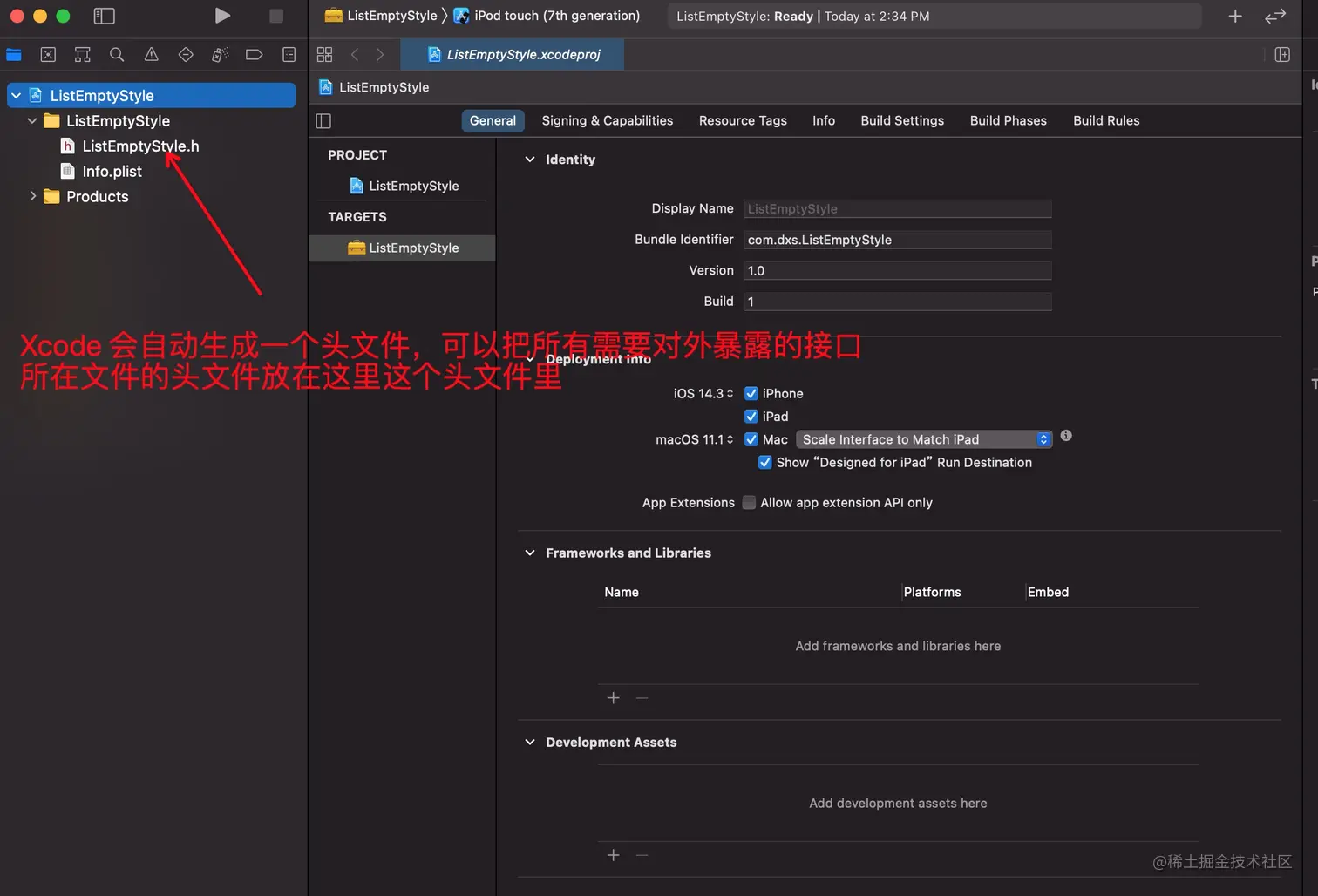Add a framework or library
Screen dimensions: 1318x896
point(614,698)
